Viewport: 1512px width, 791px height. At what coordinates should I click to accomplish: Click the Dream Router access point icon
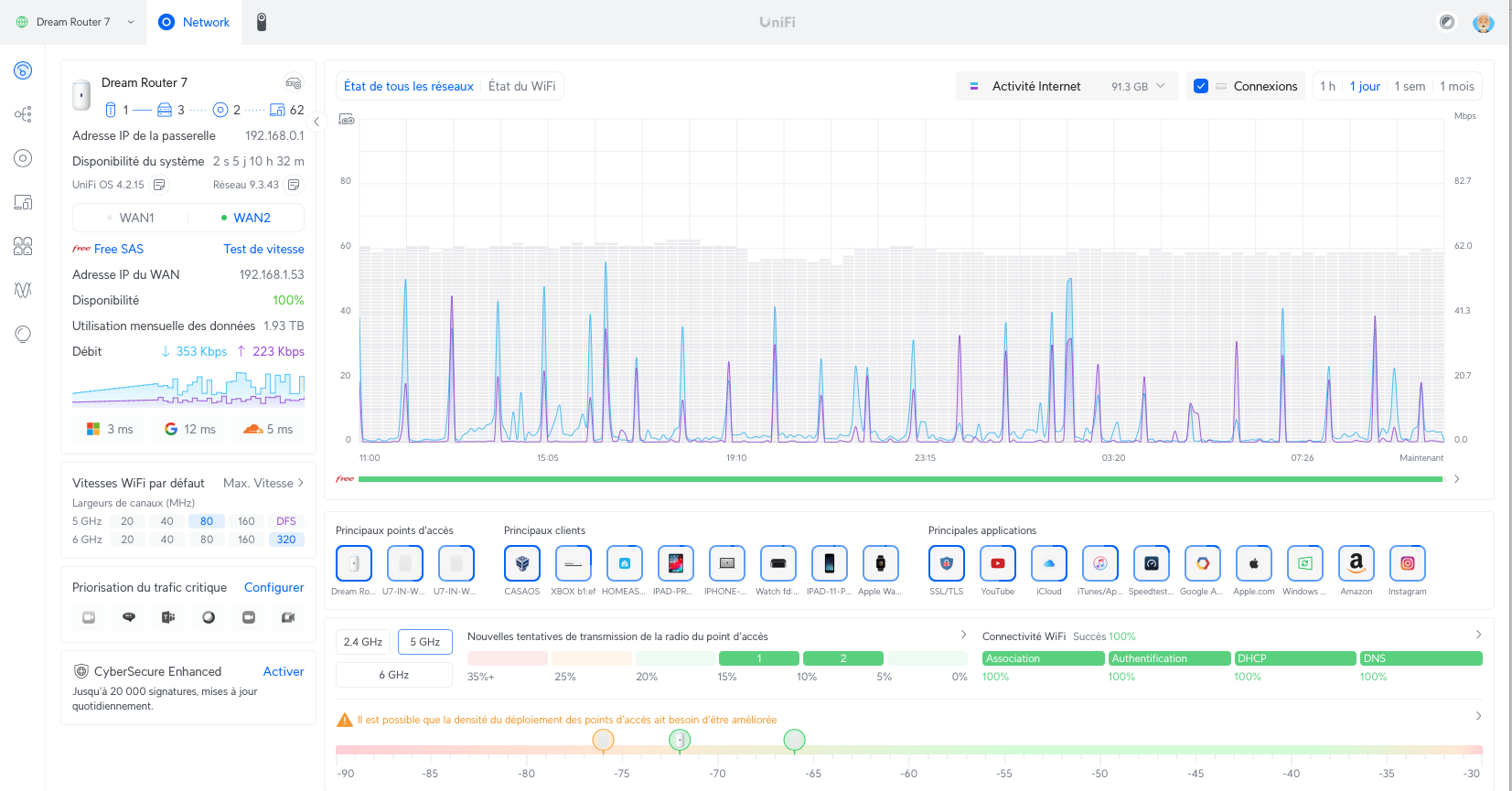click(353, 563)
